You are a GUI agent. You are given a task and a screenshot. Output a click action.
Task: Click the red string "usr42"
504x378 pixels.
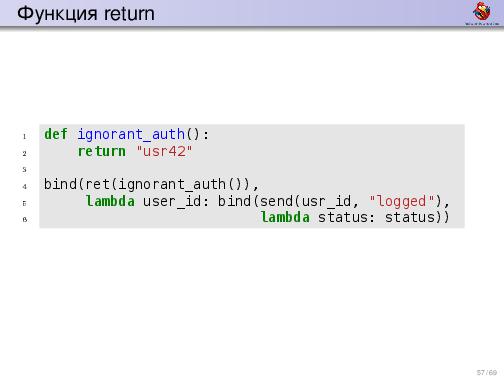click(x=164, y=151)
